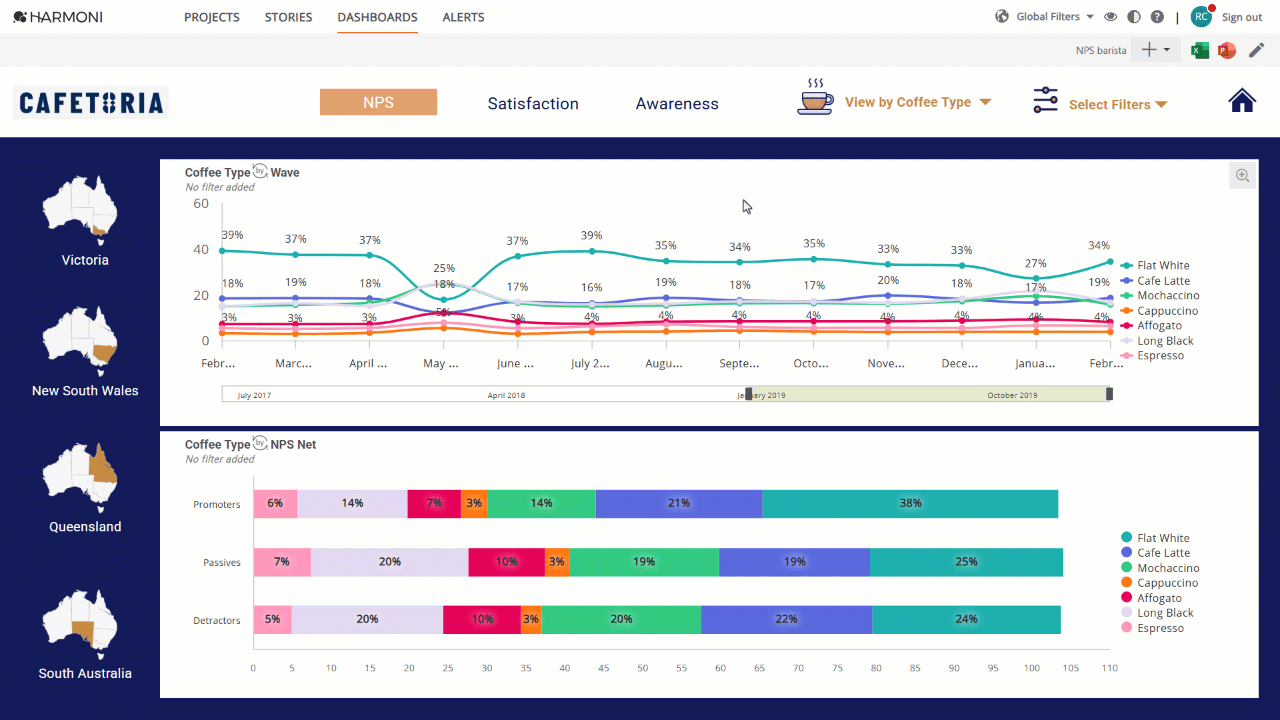Click the Promoters 38% Flat White bar
This screenshot has width=1280, height=720.
910,504
